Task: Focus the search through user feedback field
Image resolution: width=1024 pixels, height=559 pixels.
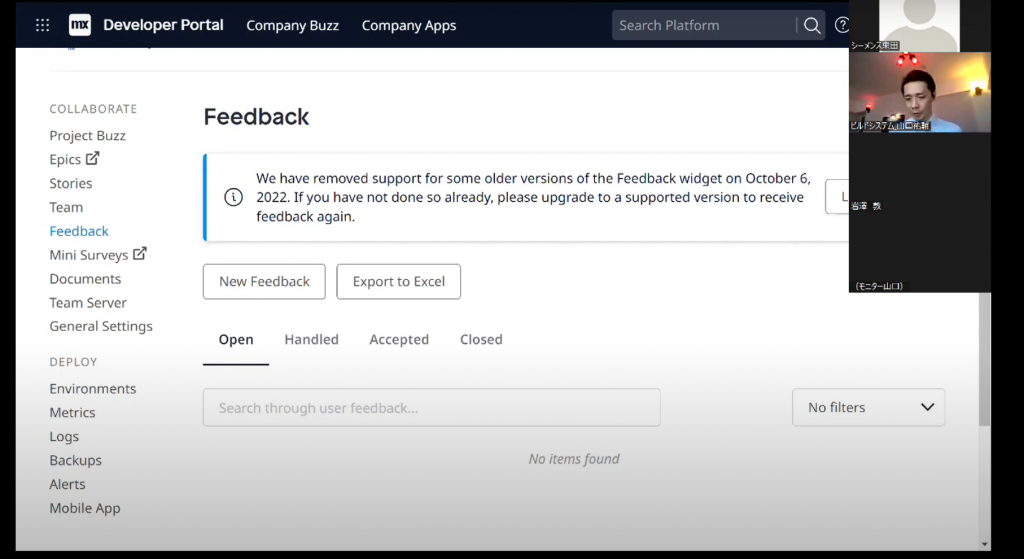Action: (431, 407)
